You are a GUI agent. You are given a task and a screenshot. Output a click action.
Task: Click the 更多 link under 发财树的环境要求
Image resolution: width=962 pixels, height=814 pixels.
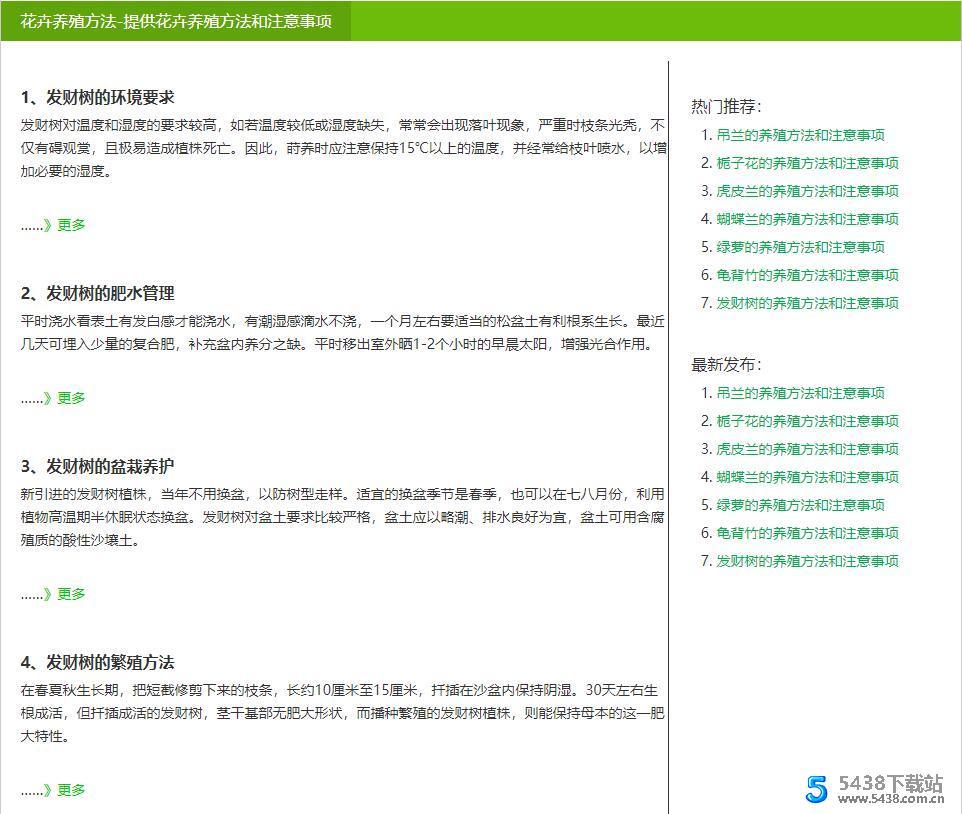(x=70, y=225)
